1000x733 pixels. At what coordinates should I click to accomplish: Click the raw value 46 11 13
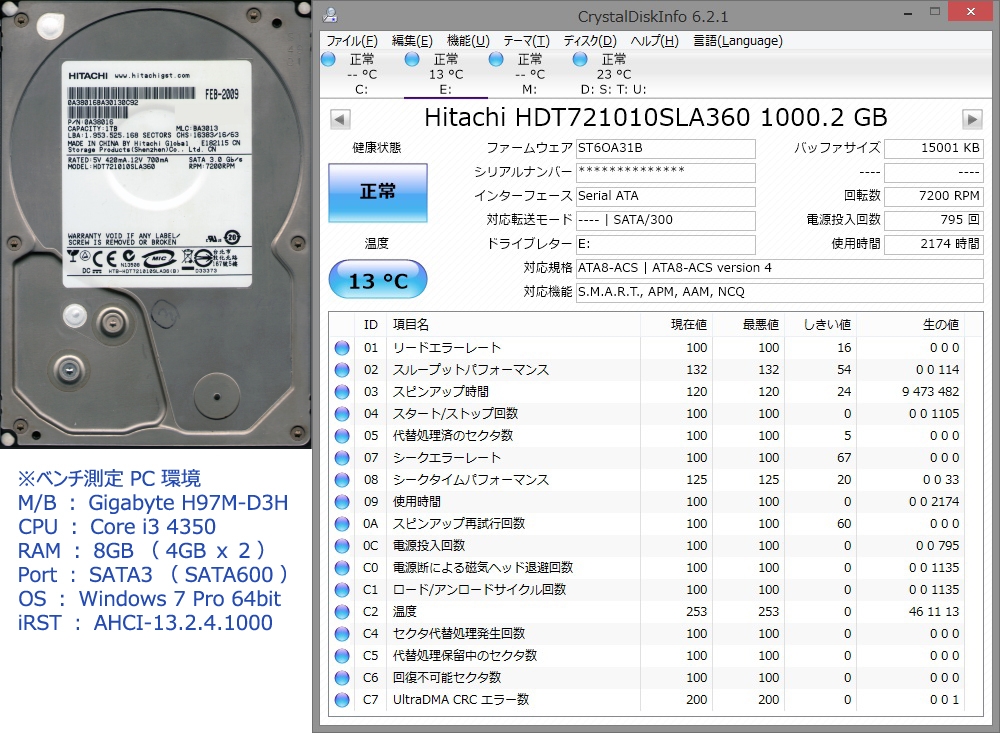coord(934,612)
